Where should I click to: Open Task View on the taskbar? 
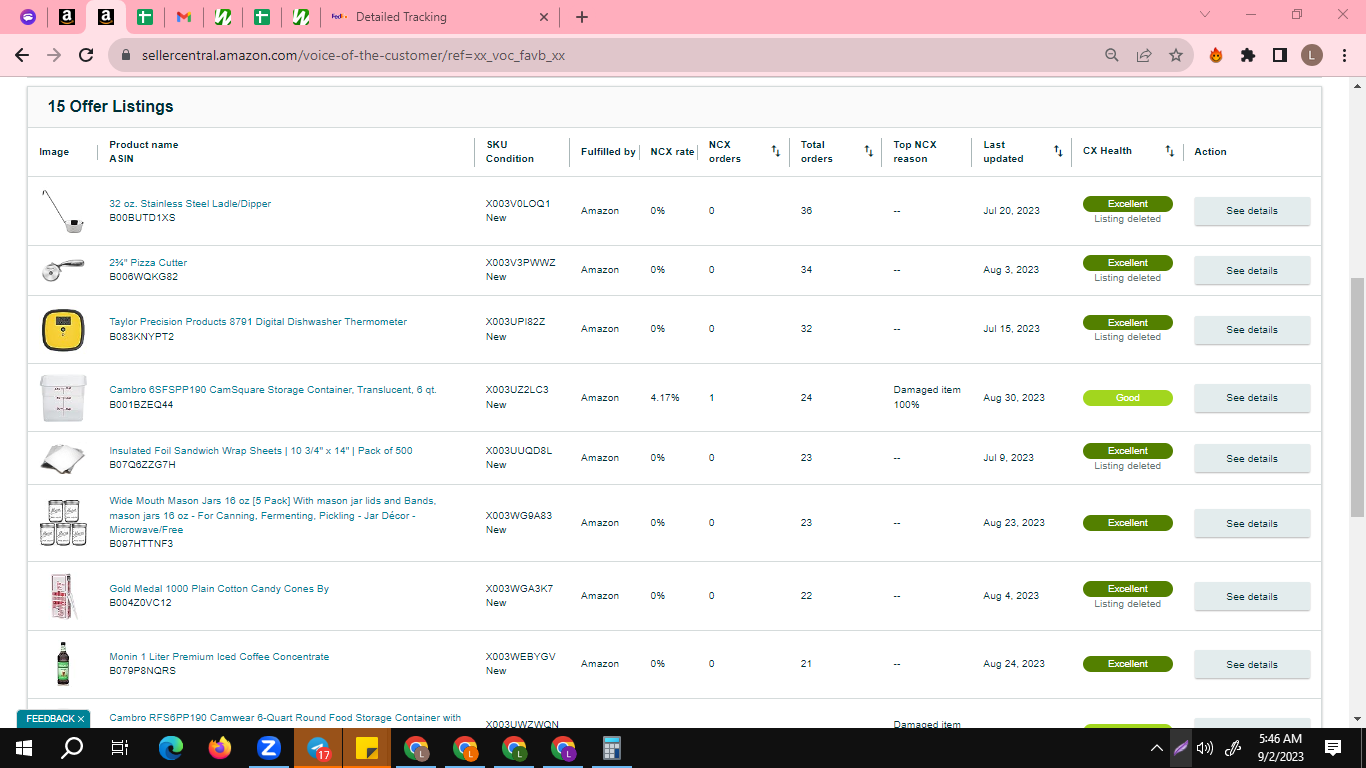pyautogui.click(x=120, y=748)
